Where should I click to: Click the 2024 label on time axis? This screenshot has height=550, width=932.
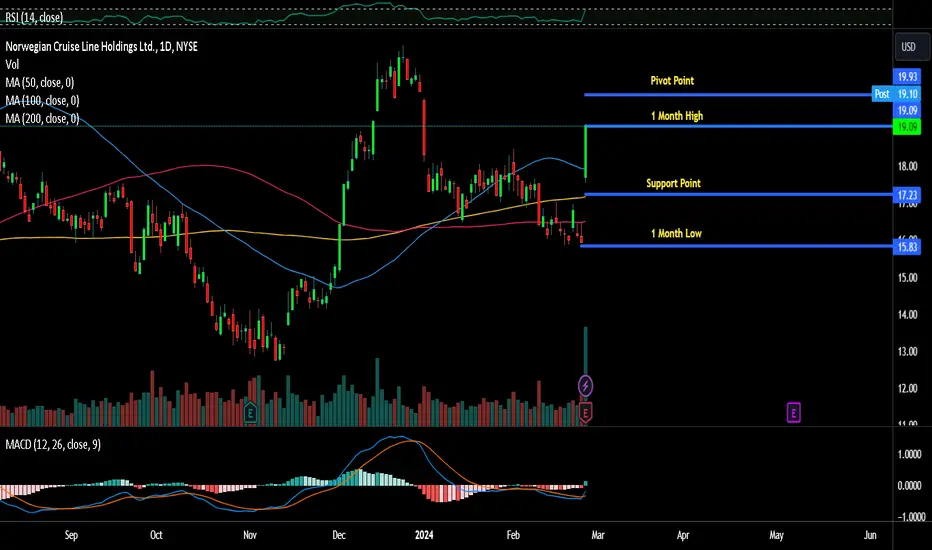424,535
